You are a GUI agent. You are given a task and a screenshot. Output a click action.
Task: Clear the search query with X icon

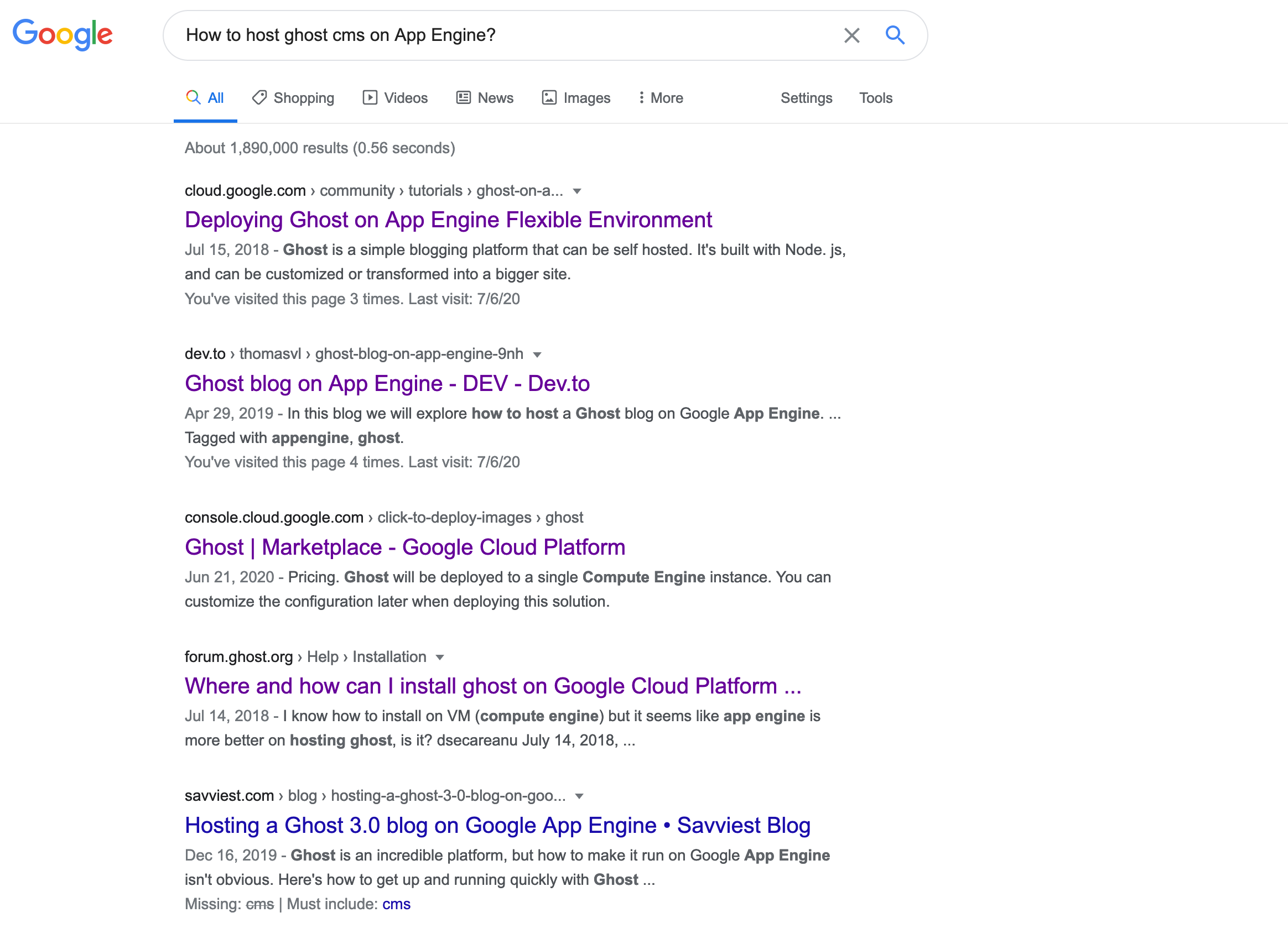[851, 35]
